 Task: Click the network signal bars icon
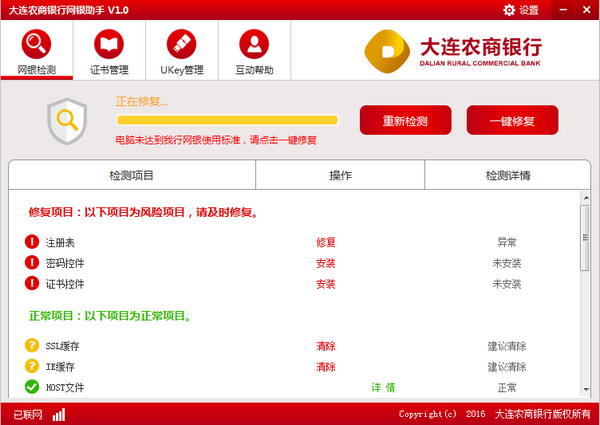coord(59,415)
